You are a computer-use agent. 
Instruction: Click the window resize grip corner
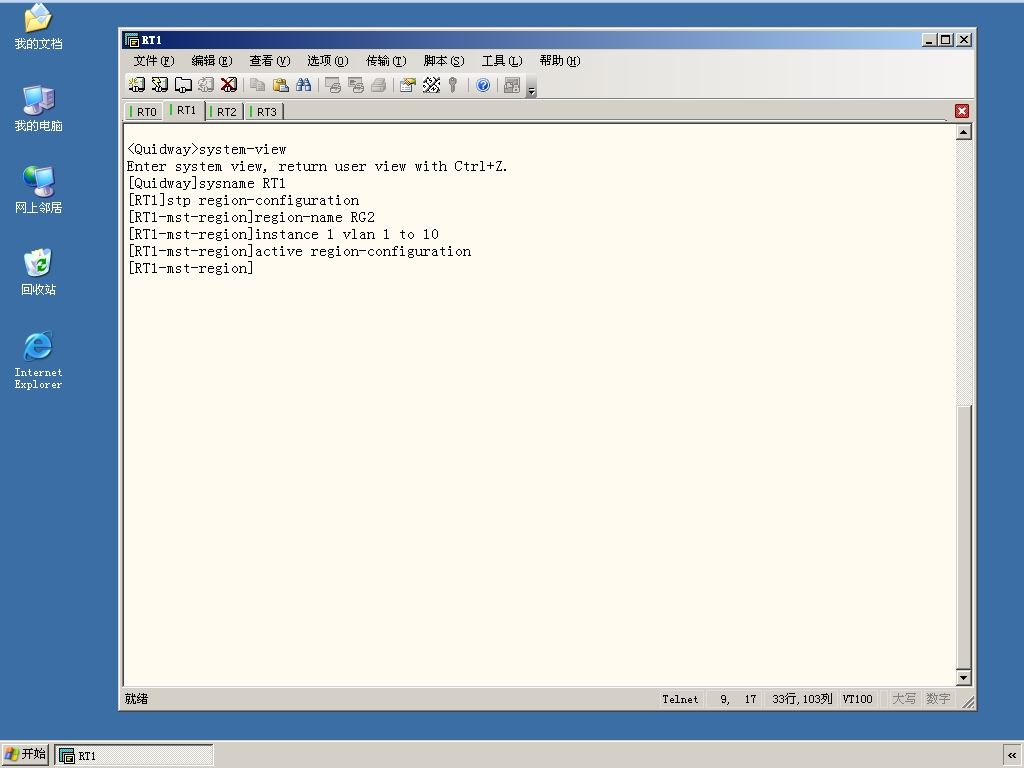pyautogui.click(x=968, y=702)
